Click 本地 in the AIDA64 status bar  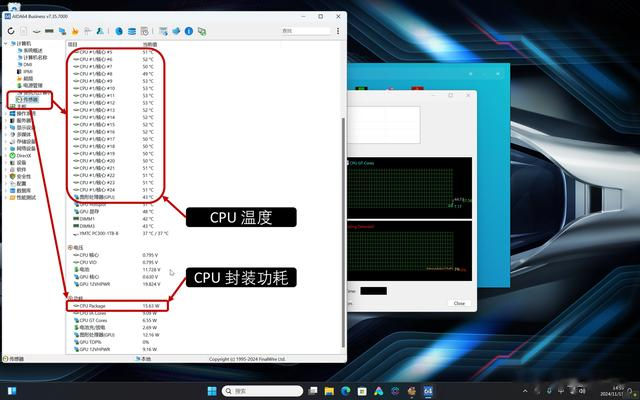click(143, 359)
